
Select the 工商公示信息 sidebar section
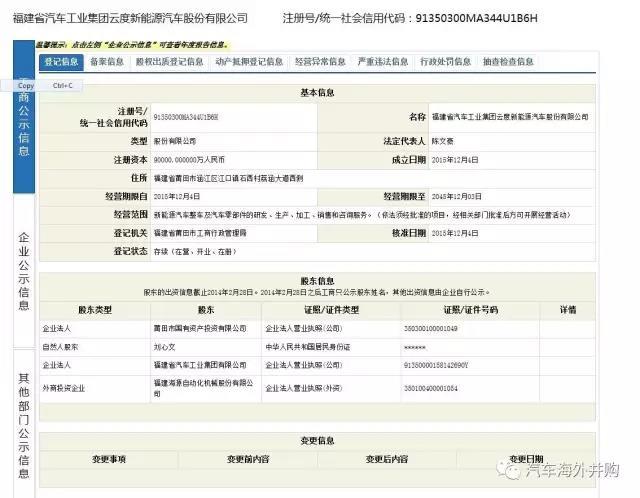(x=24, y=117)
